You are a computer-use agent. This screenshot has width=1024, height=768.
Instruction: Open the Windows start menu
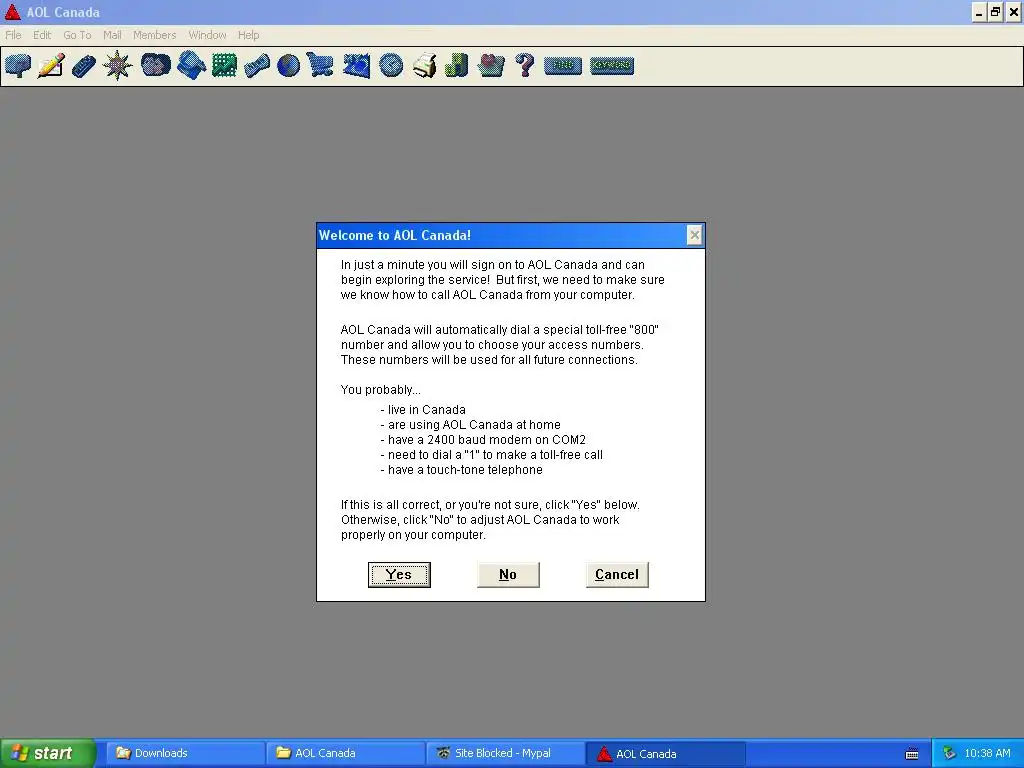(x=47, y=753)
